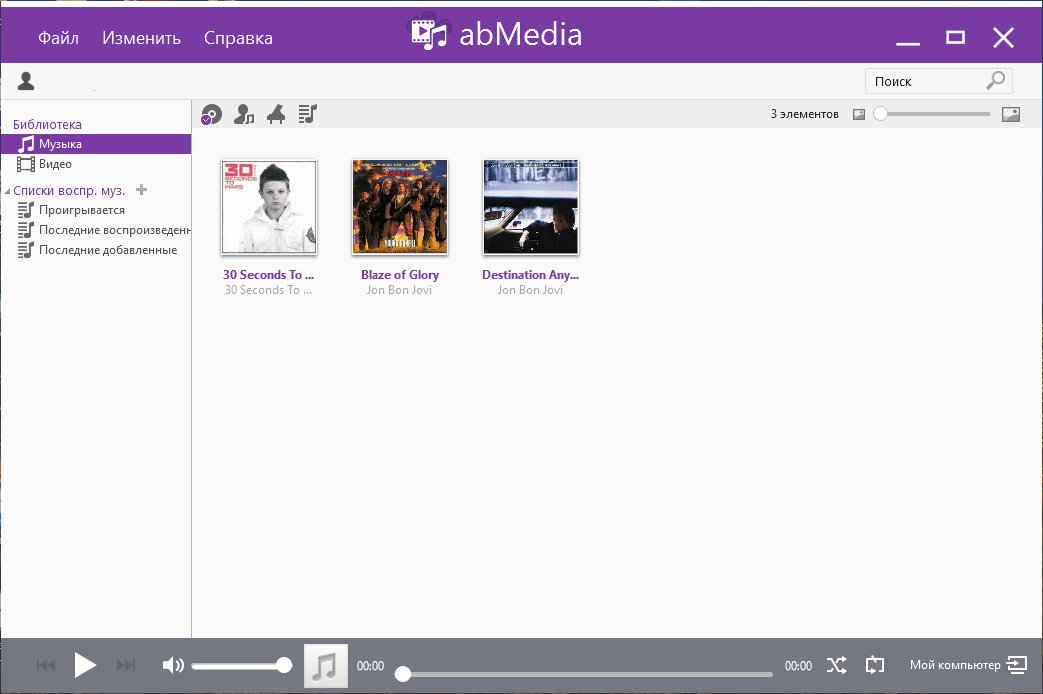This screenshot has height=694, width=1043.
Task: Toggle shuffle mode
Action: tap(837, 665)
